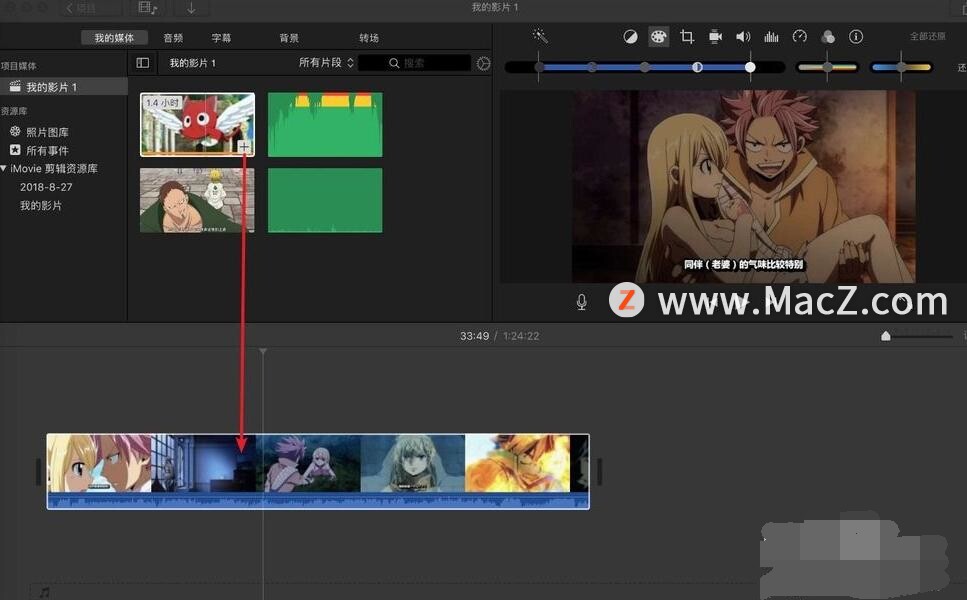The width and height of the screenshot is (967, 600).
Task: Click the 1:24:22 total duration text
Action: 521,336
